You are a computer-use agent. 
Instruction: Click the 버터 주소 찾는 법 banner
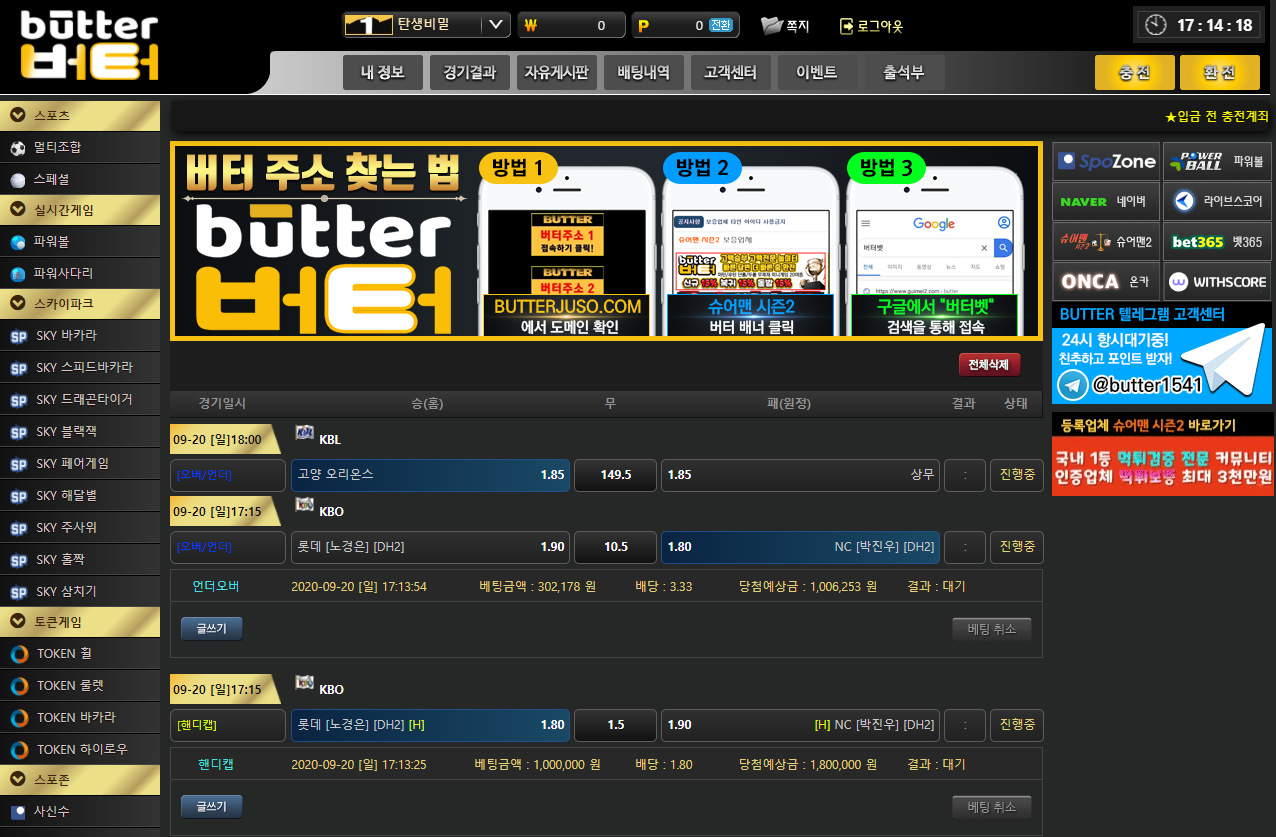(606, 241)
